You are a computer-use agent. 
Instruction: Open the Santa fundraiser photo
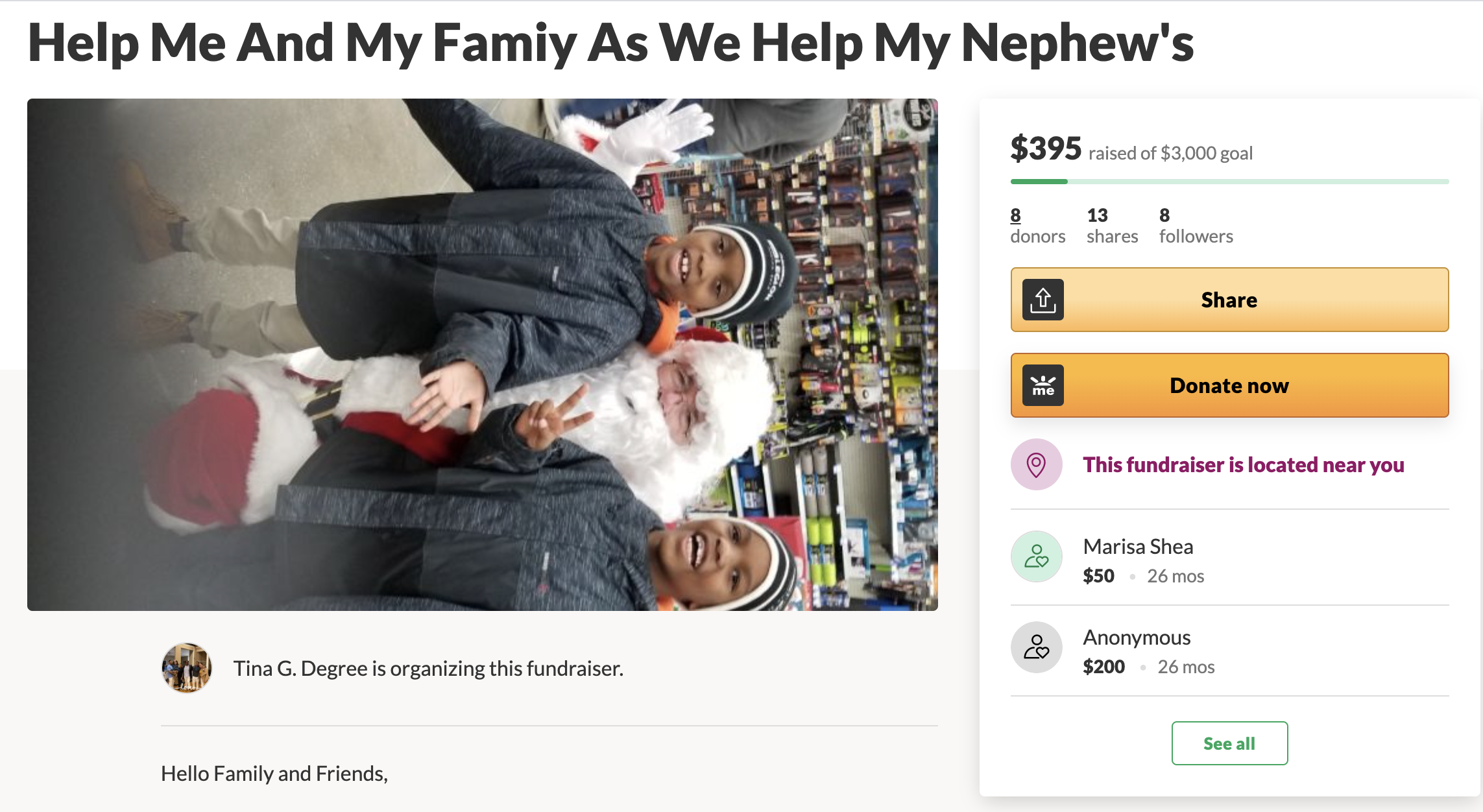click(x=482, y=354)
